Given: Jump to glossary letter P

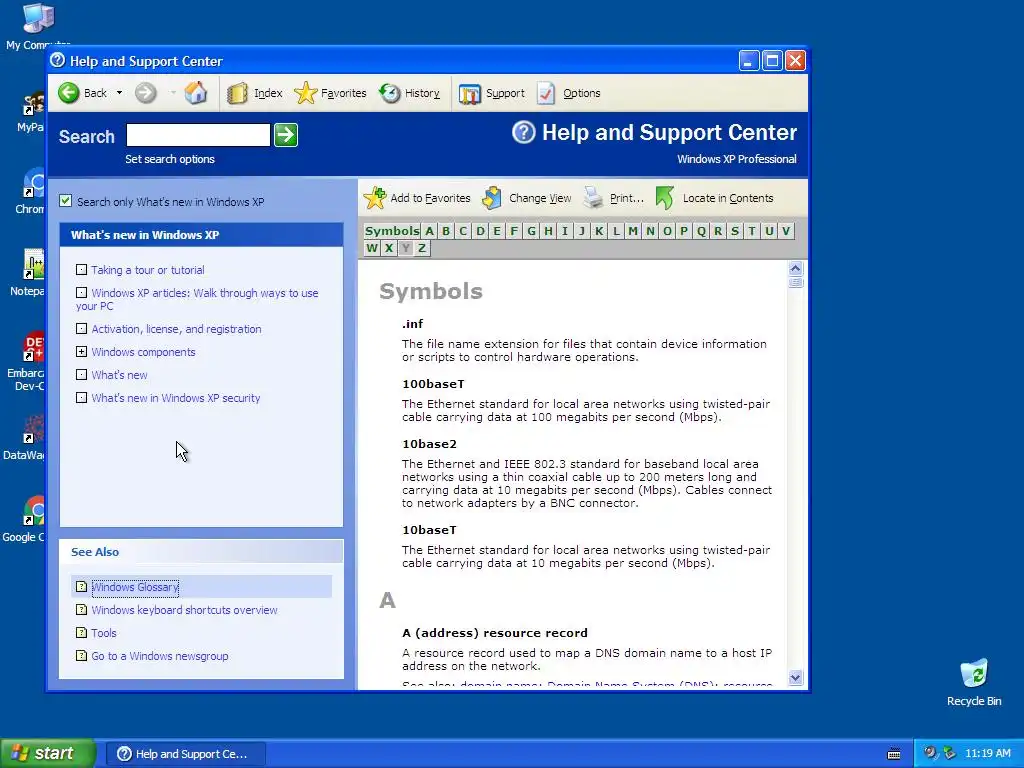Looking at the screenshot, I should 684,231.
